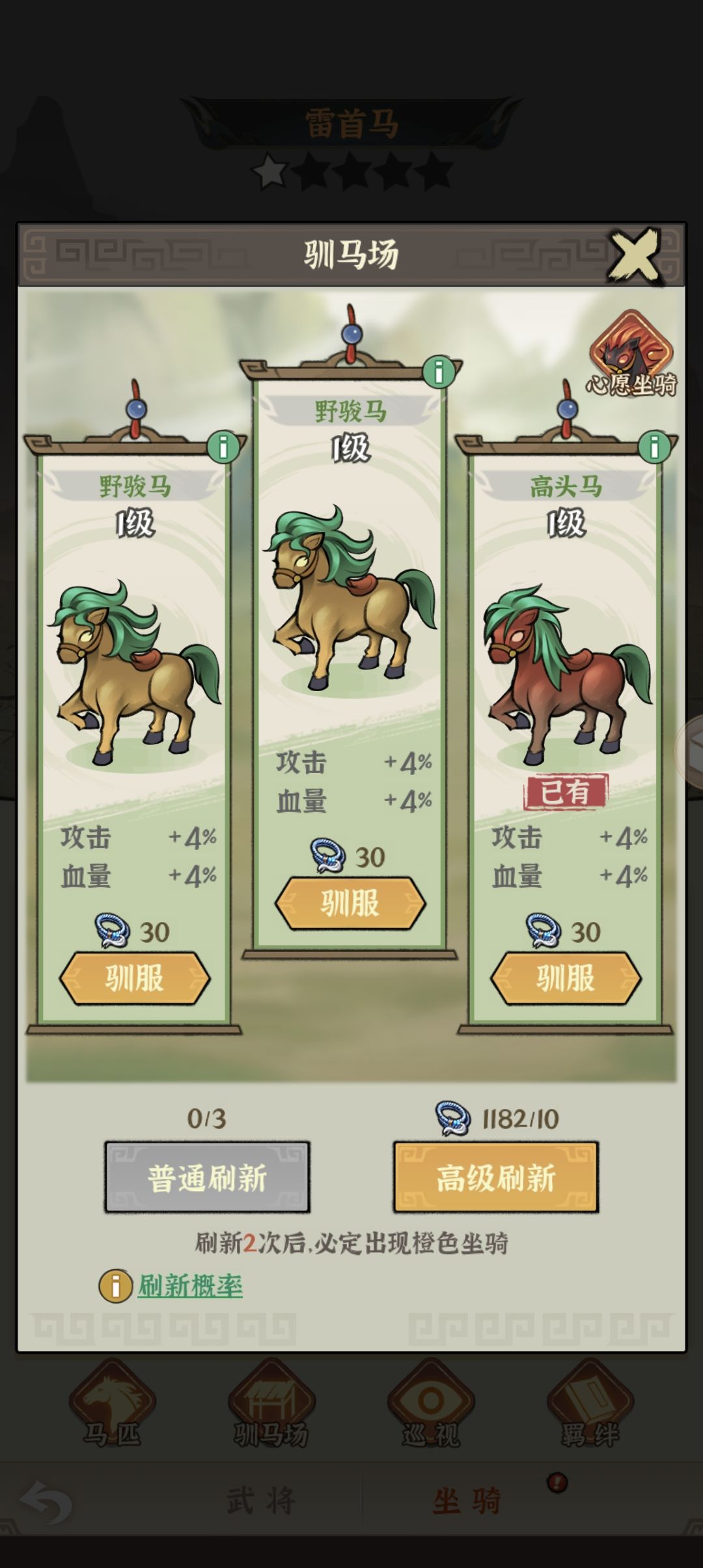The image size is (703, 1568).
Task: Tame the left 野骏马 with 驯服
Action: (135, 978)
